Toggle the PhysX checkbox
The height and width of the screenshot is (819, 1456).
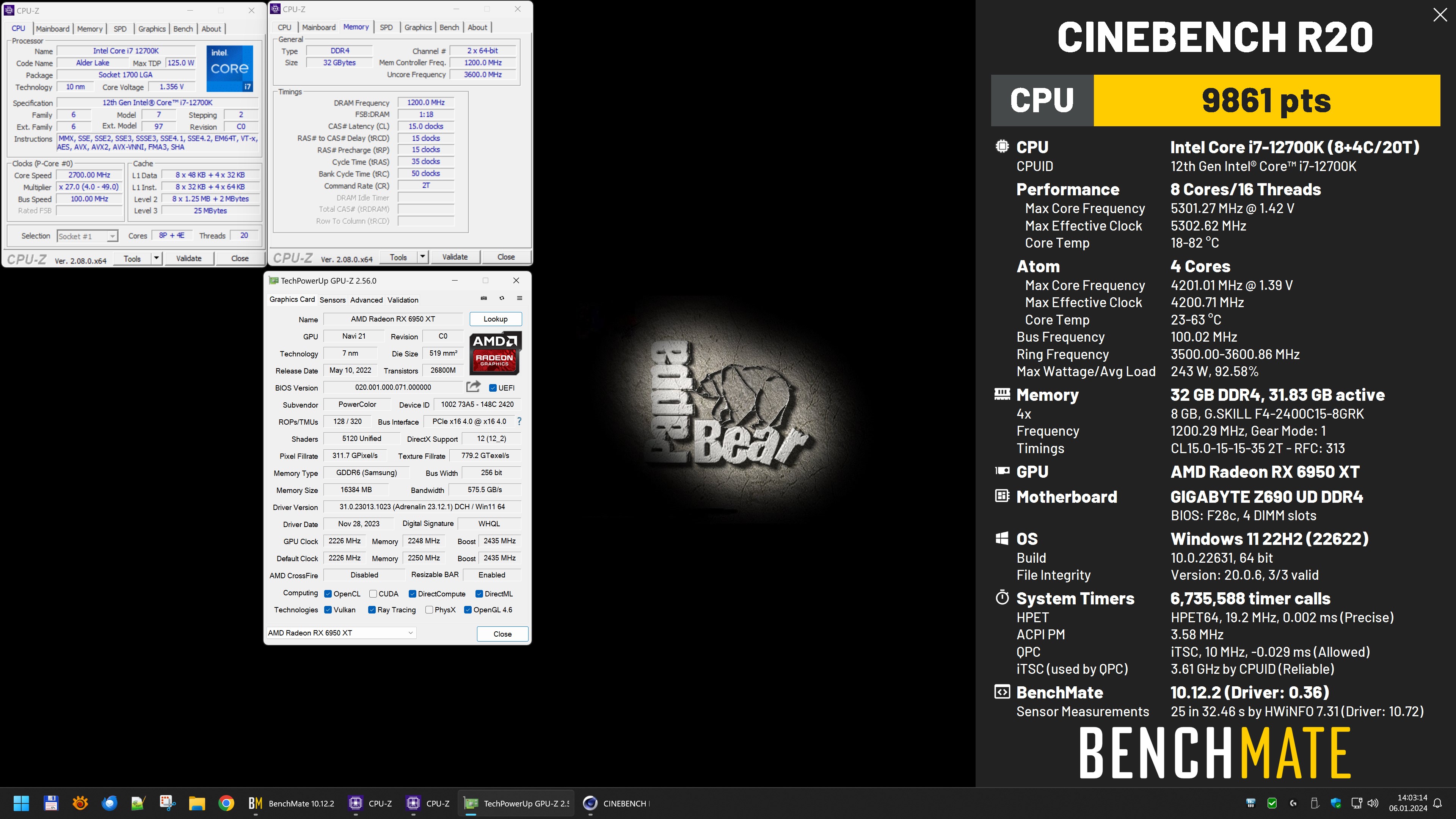(430, 609)
